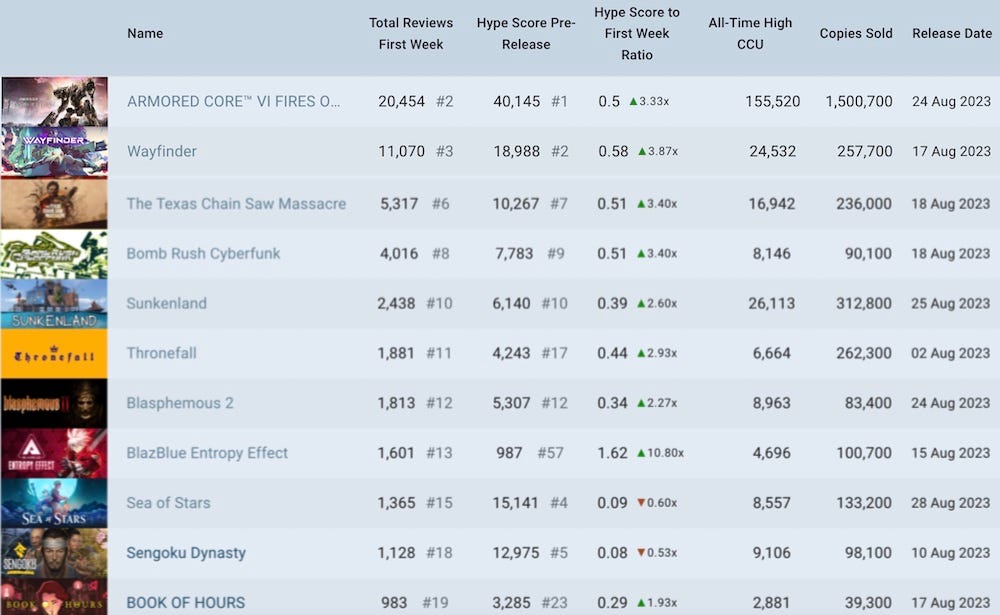Screen dimensions: 1000x615
Task: Select BOOK OF HOURS' 39,300 copies sold
Action: pyautogui.click(x=867, y=603)
